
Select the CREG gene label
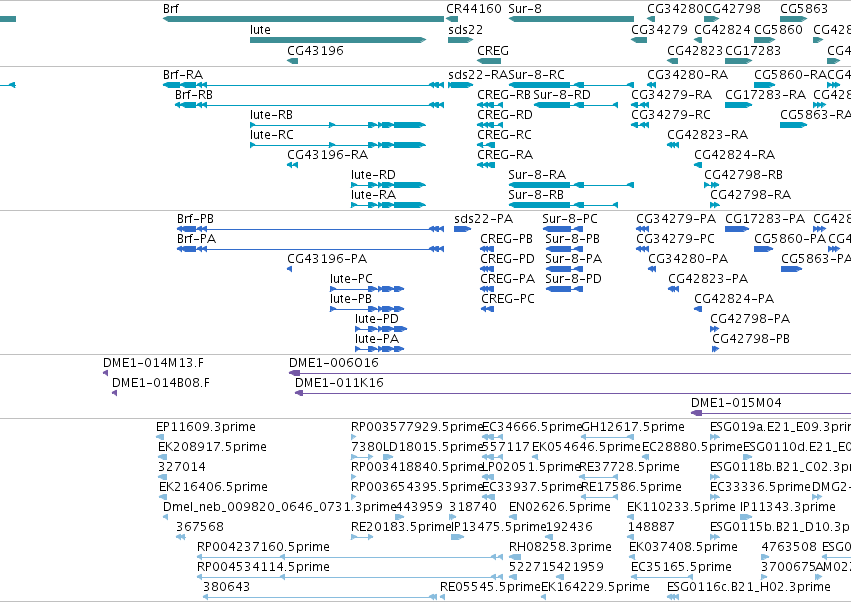pos(493,50)
